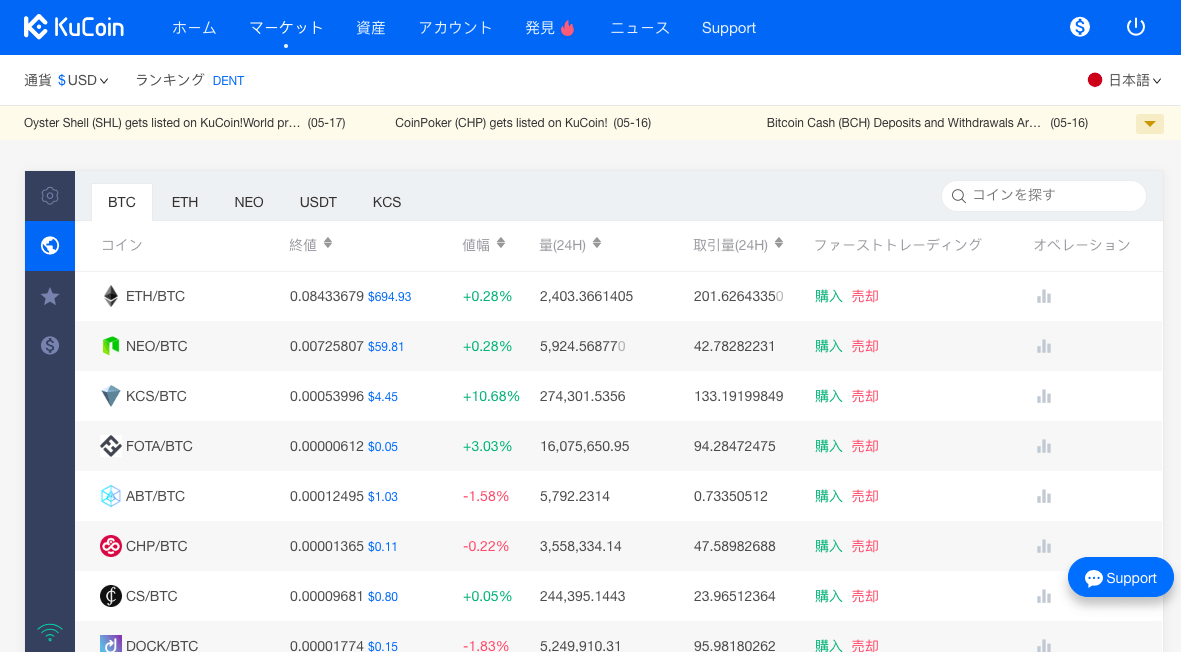The height and width of the screenshot is (652, 1181).
Task: Sort by 終値 column
Action: (x=328, y=243)
